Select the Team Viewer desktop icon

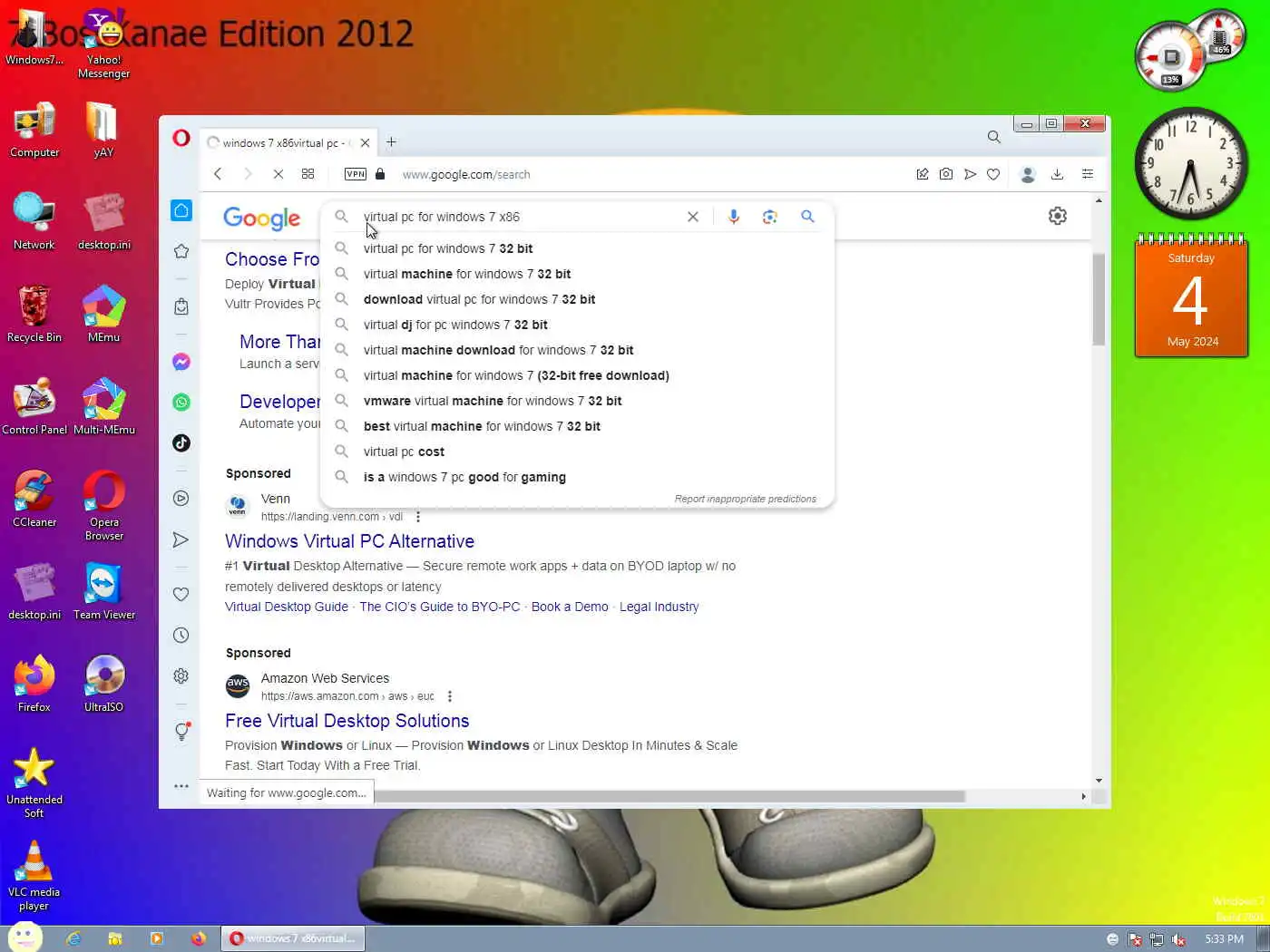[x=104, y=591]
